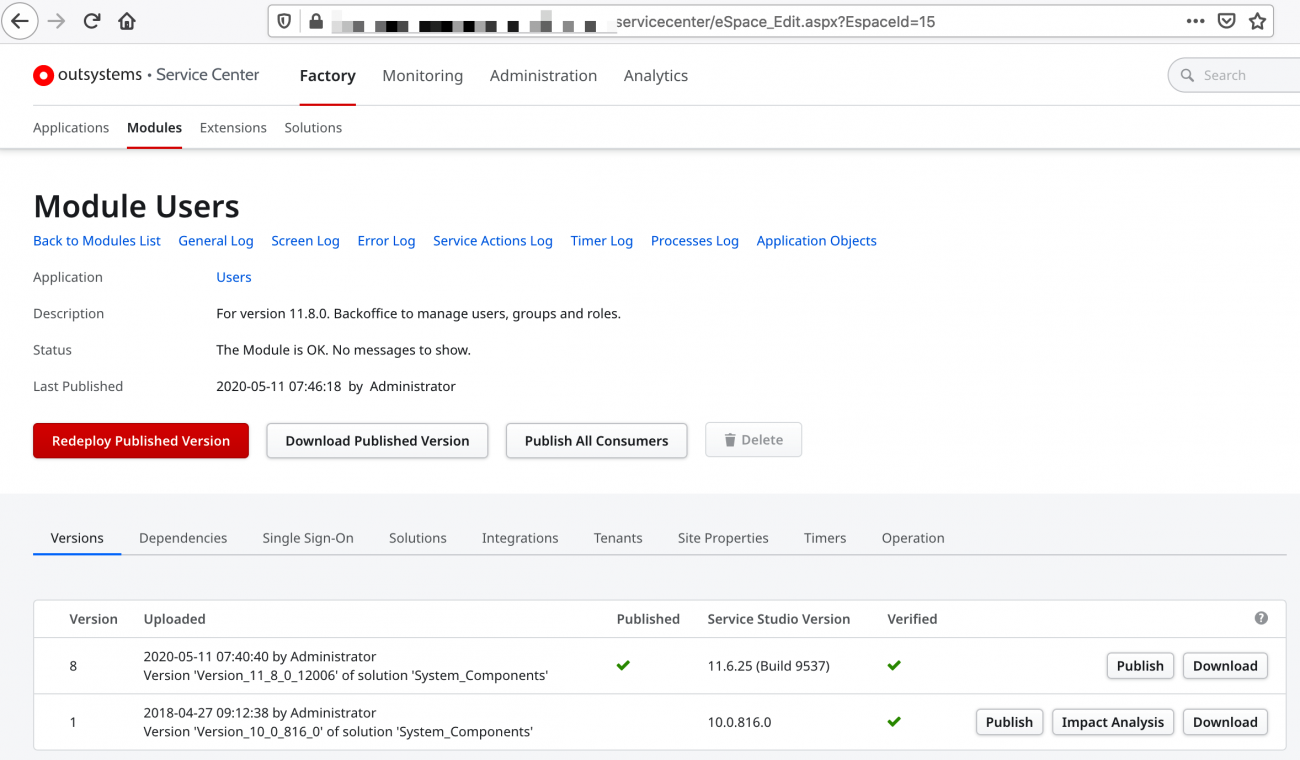1300x760 pixels.
Task: Follow the Back to Modules List link
Action: point(97,241)
